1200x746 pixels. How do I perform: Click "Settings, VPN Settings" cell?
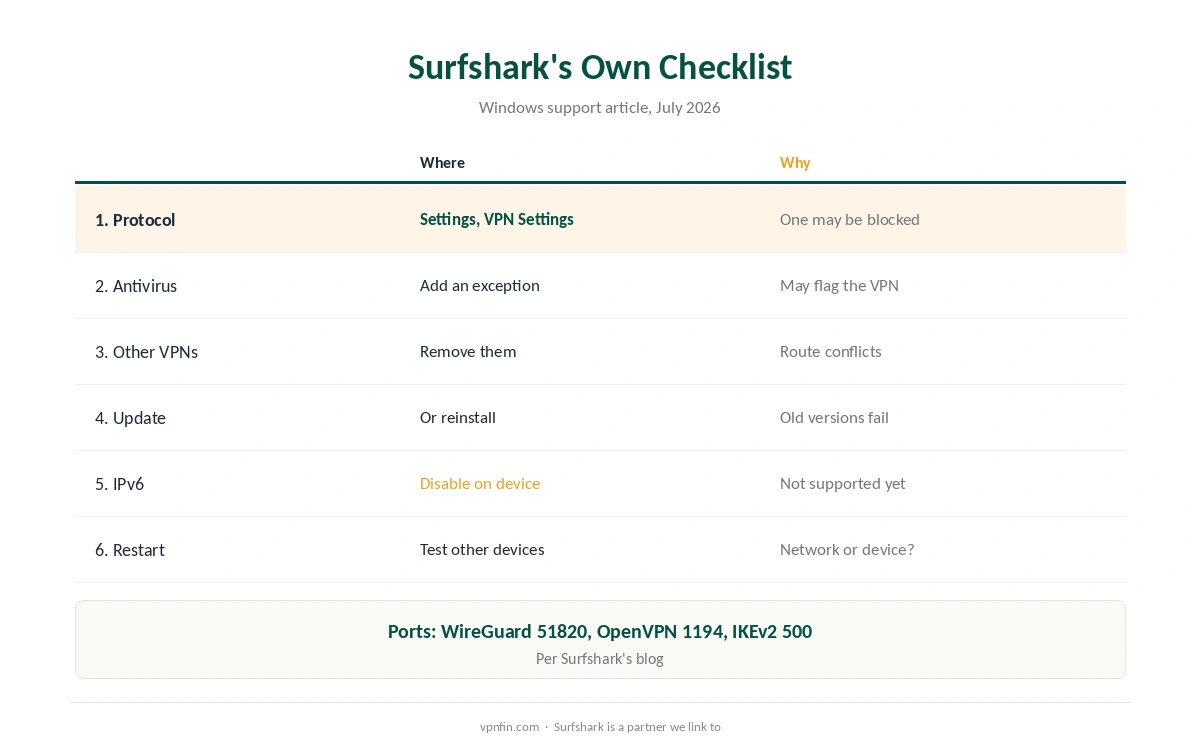click(x=497, y=219)
